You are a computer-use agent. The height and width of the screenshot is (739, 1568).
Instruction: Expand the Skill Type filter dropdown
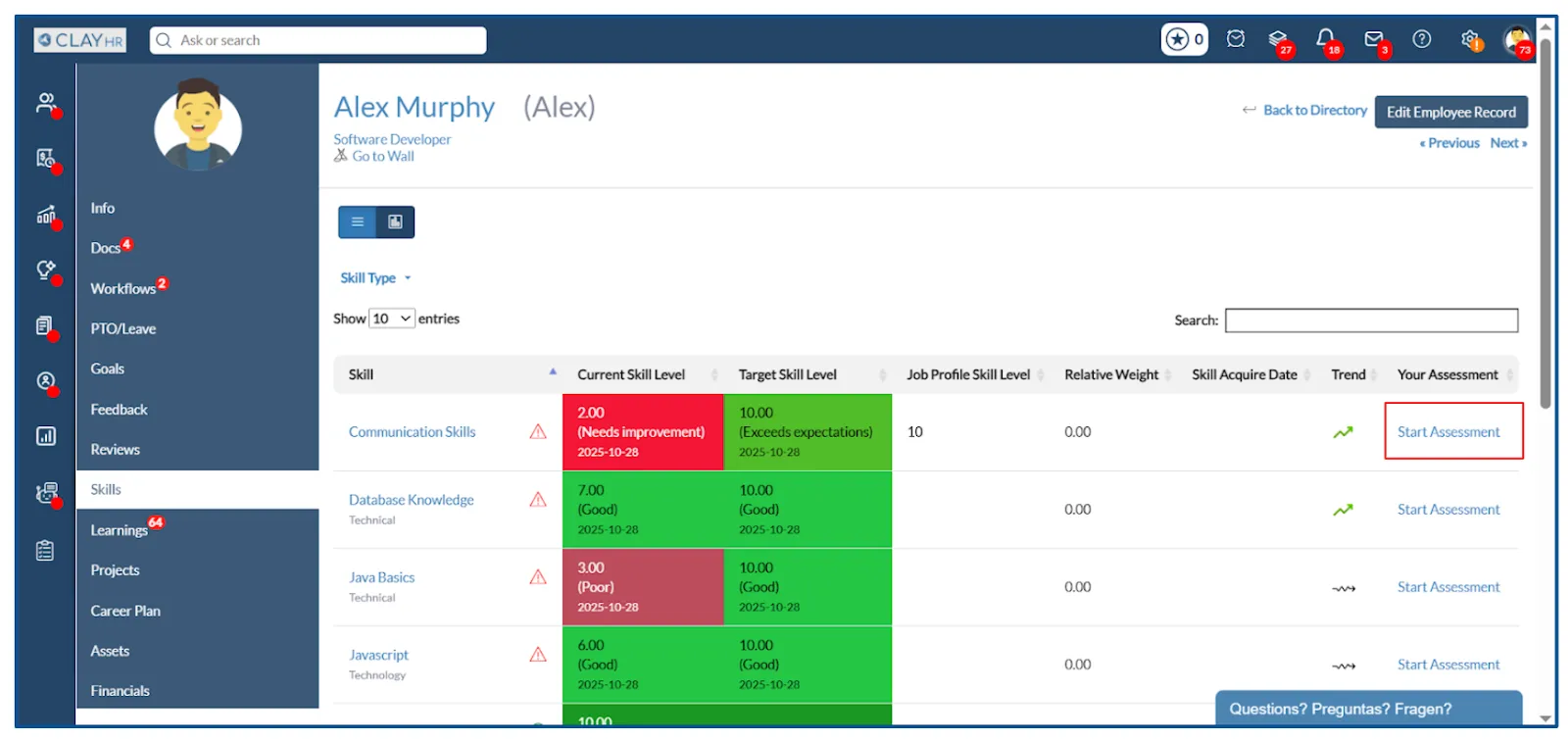(x=375, y=278)
